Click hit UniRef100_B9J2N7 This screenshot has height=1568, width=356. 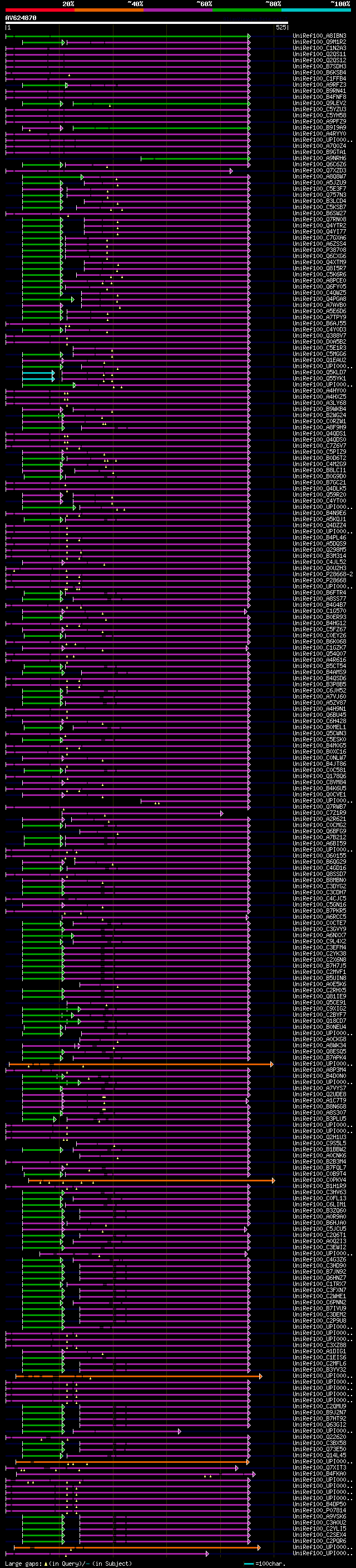(x=319, y=1412)
